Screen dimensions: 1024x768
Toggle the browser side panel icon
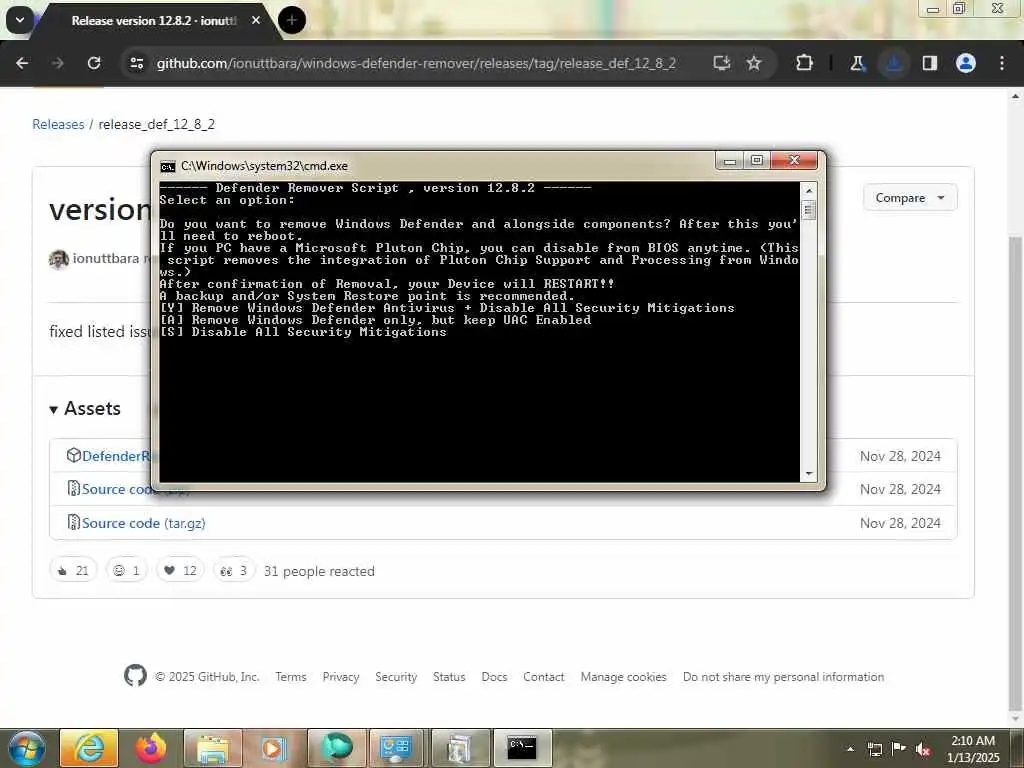[x=929, y=63]
